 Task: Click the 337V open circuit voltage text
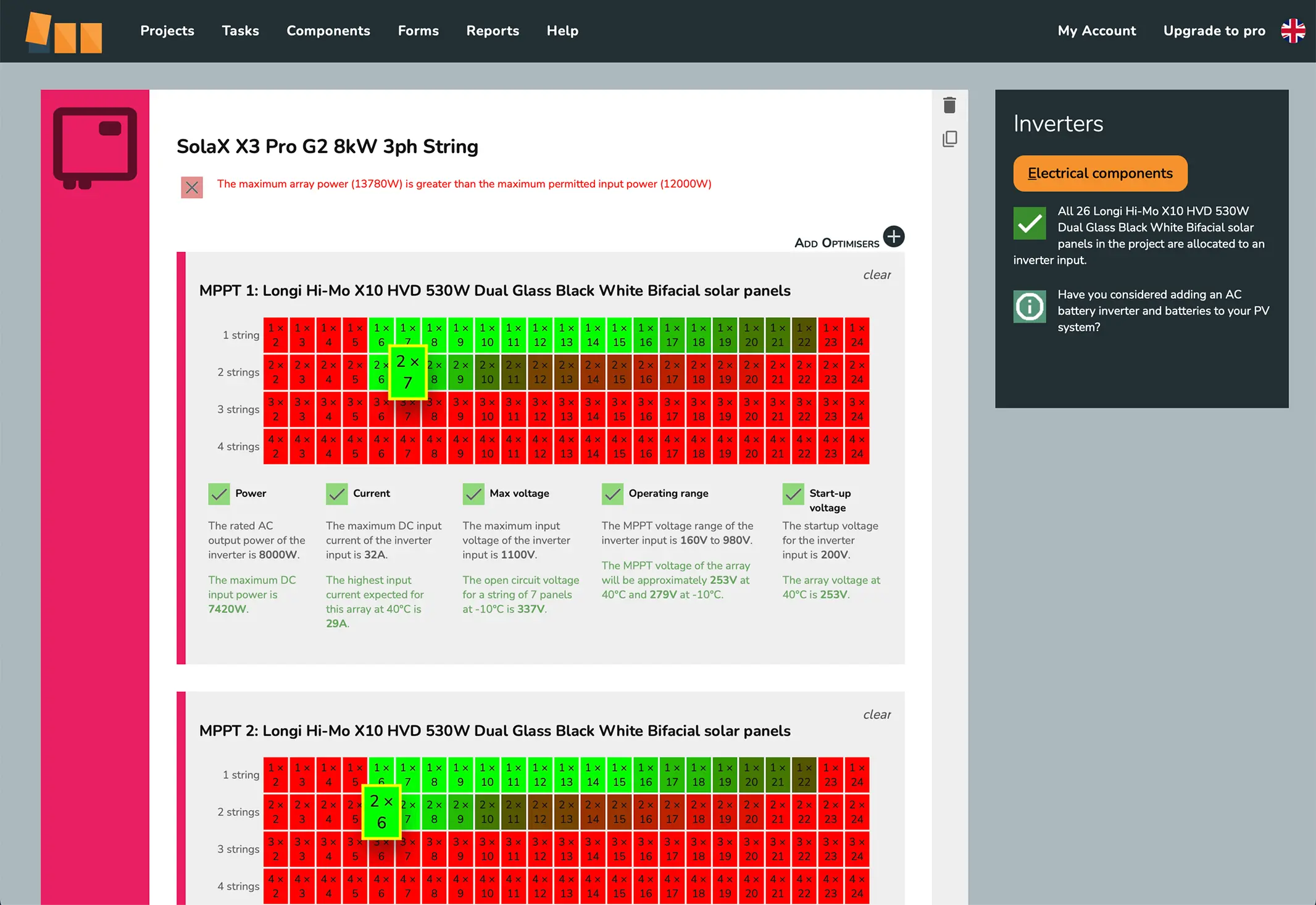point(521,594)
